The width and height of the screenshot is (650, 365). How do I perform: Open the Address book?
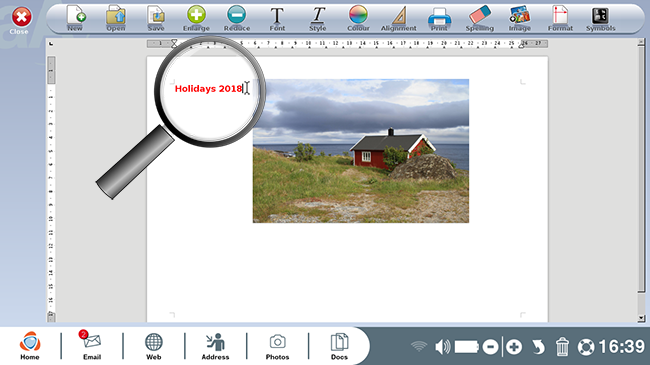(x=215, y=346)
